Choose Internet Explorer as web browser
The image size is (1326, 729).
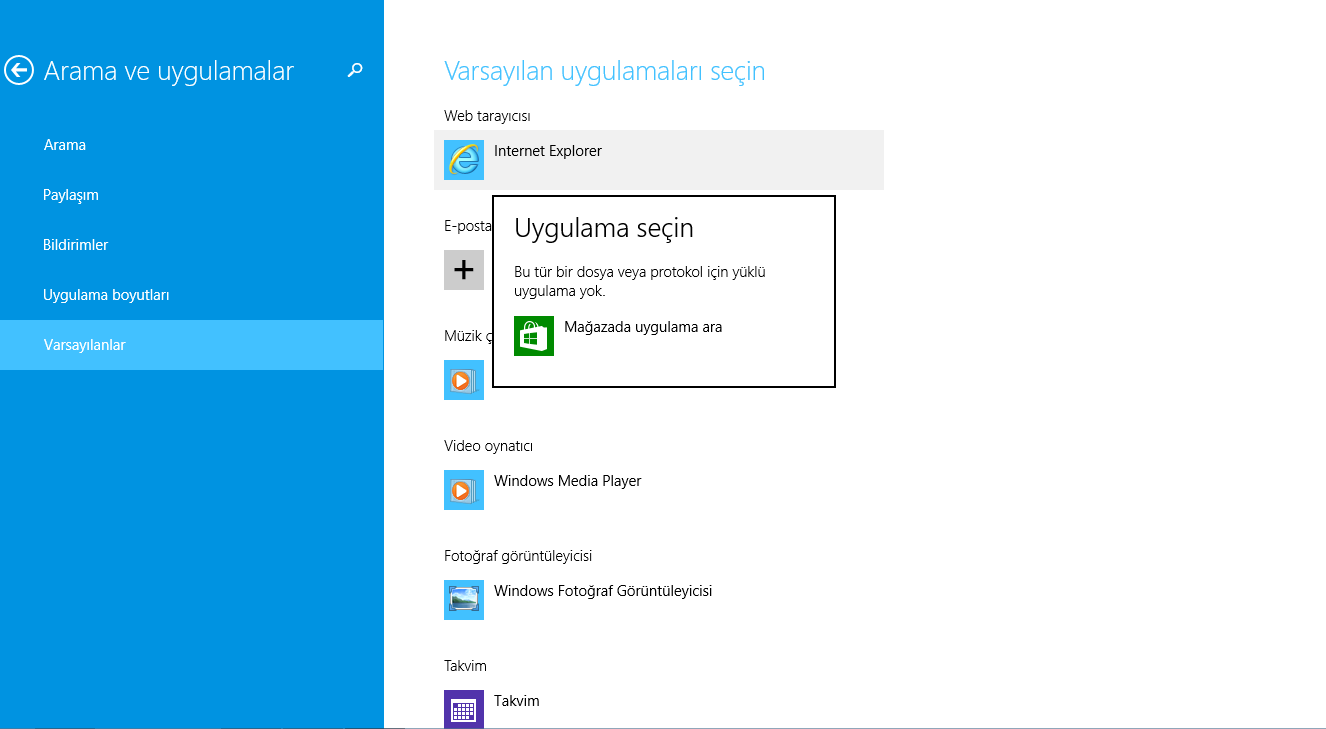point(659,160)
